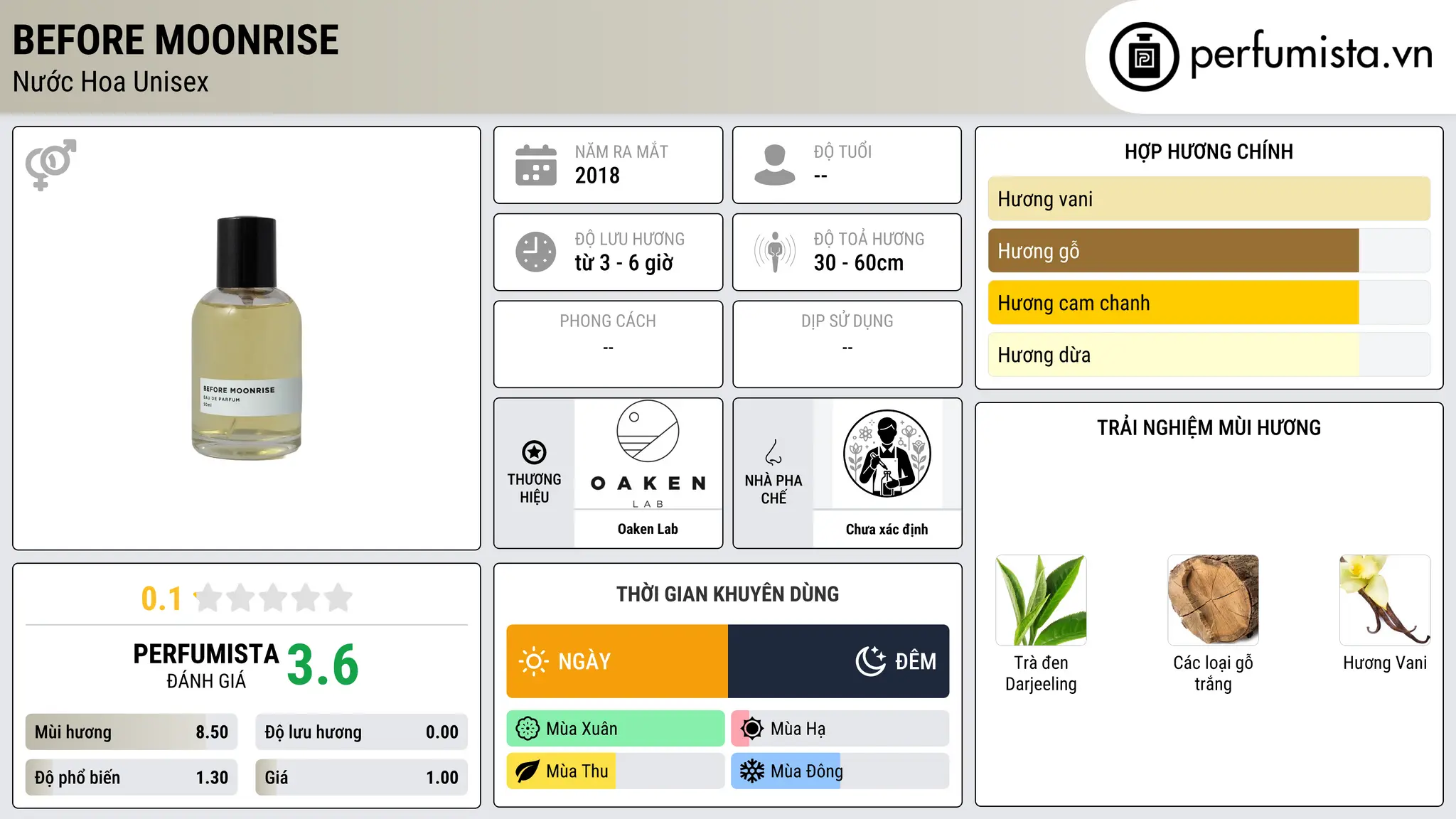Open the Các loại gỗ trắng note image
The height and width of the screenshot is (819, 1456).
point(1213,600)
